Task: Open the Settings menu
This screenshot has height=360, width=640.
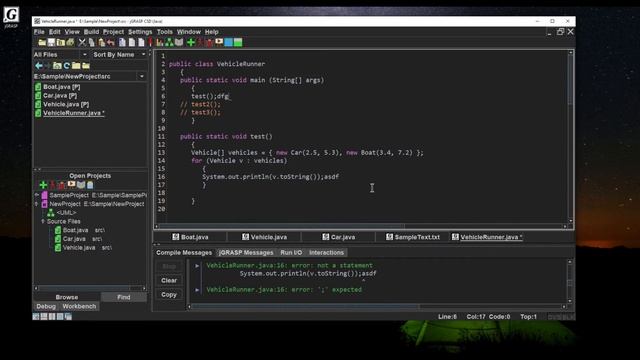Action: tap(140, 32)
